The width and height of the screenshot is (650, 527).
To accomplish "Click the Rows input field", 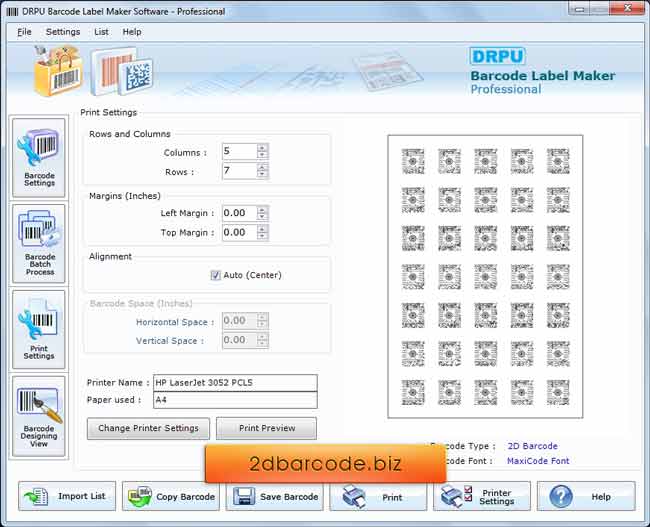I will point(240,171).
